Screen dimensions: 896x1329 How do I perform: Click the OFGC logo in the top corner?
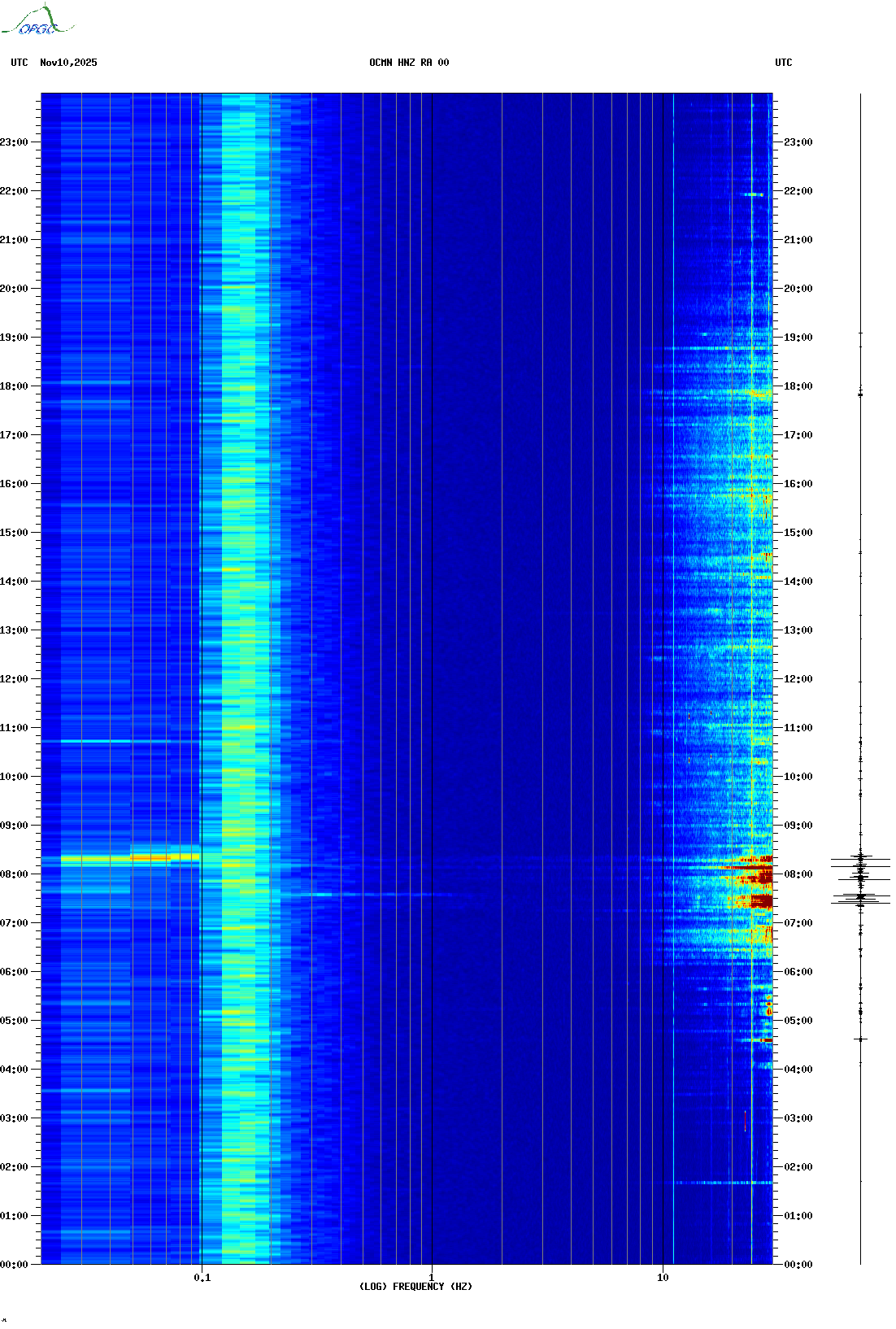37,22
